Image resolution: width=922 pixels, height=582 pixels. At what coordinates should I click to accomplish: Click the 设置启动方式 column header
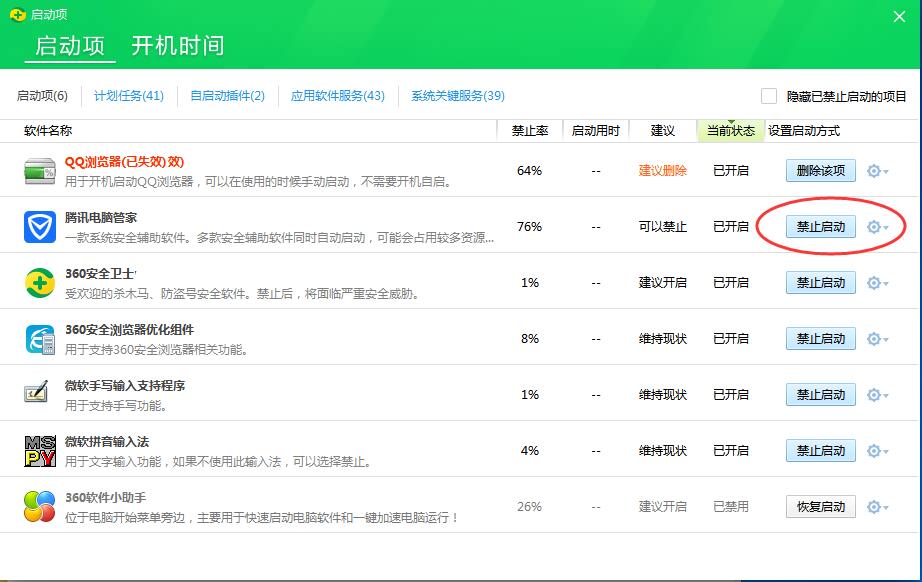pyautogui.click(x=804, y=131)
